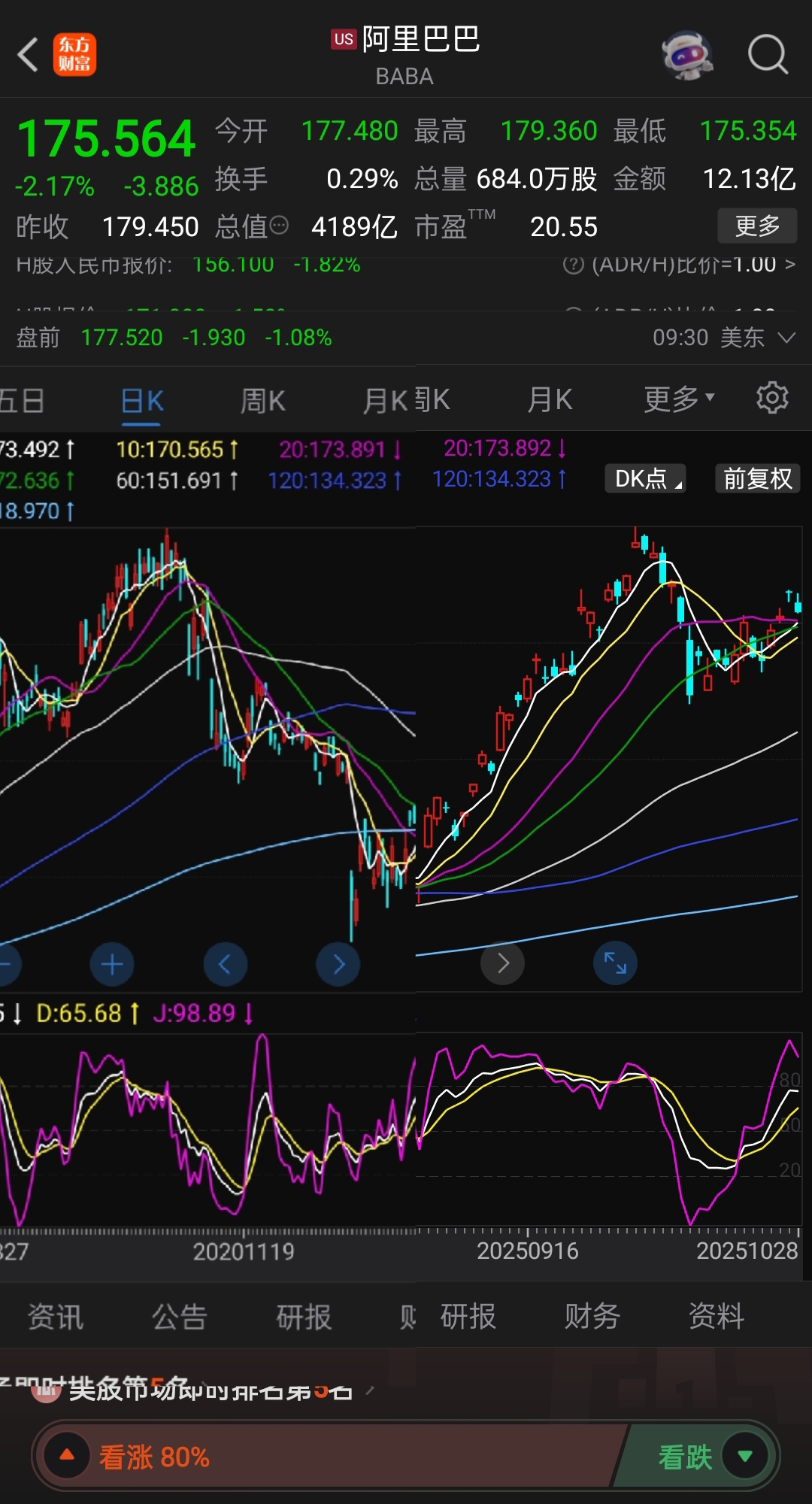Tap the 看涨 up-arrow circle
The width and height of the screenshot is (812, 1504).
[67, 1455]
